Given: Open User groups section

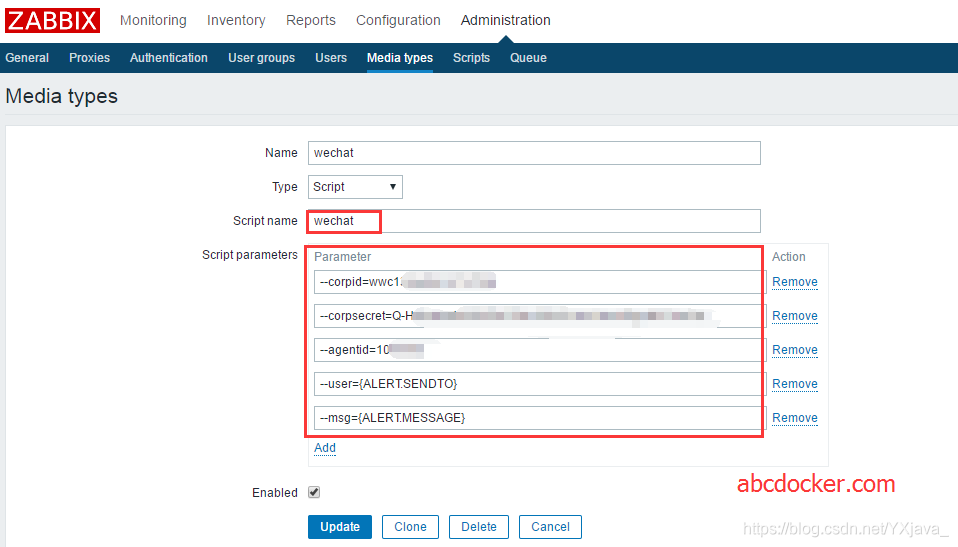Looking at the screenshot, I should click(261, 57).
